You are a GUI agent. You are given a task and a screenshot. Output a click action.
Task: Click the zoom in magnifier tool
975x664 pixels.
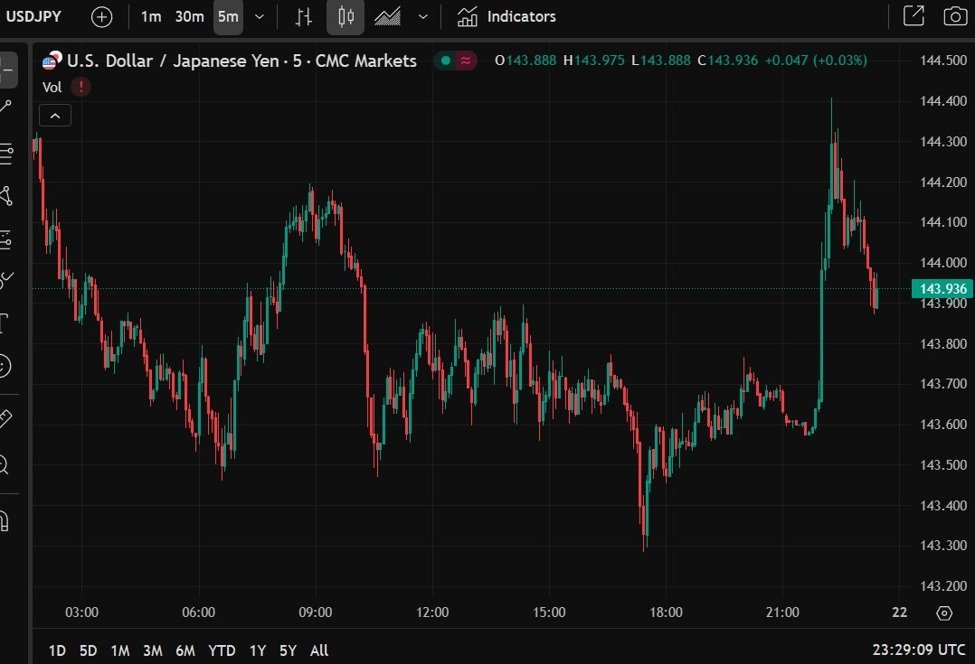click(x=5, y=464)
